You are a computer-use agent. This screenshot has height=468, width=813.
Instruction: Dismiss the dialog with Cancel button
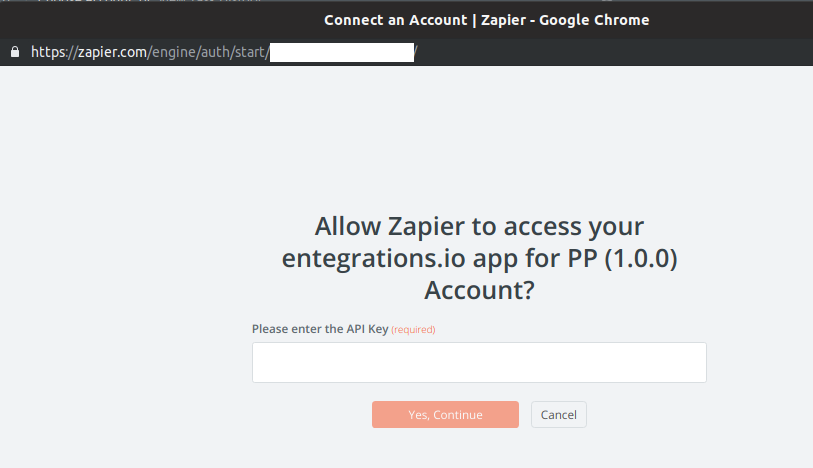558,415
